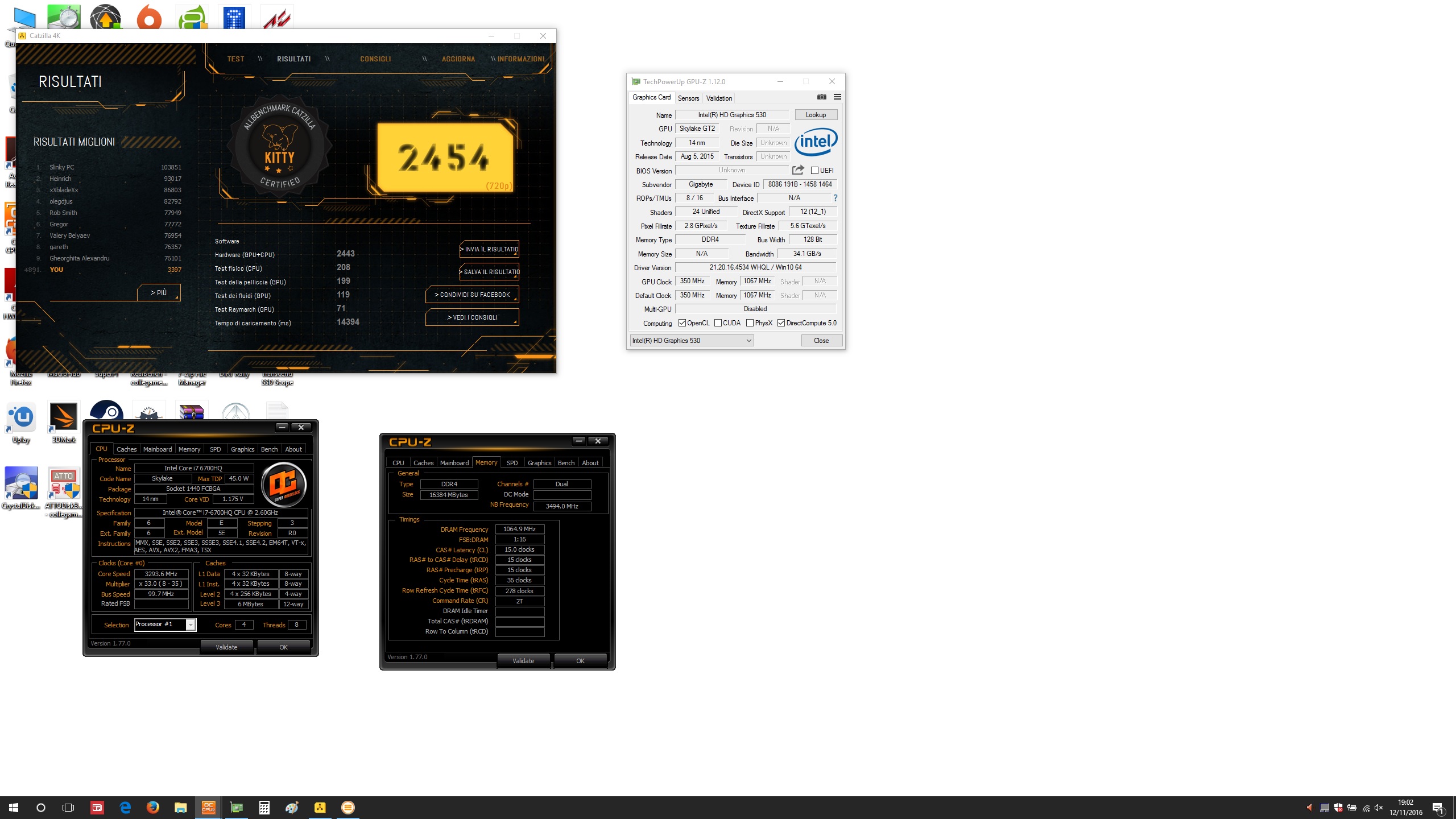Open the CONSIGLI tab in Catzilla
The width and height of the screenshot is (1456, 819).
point(375,59)
